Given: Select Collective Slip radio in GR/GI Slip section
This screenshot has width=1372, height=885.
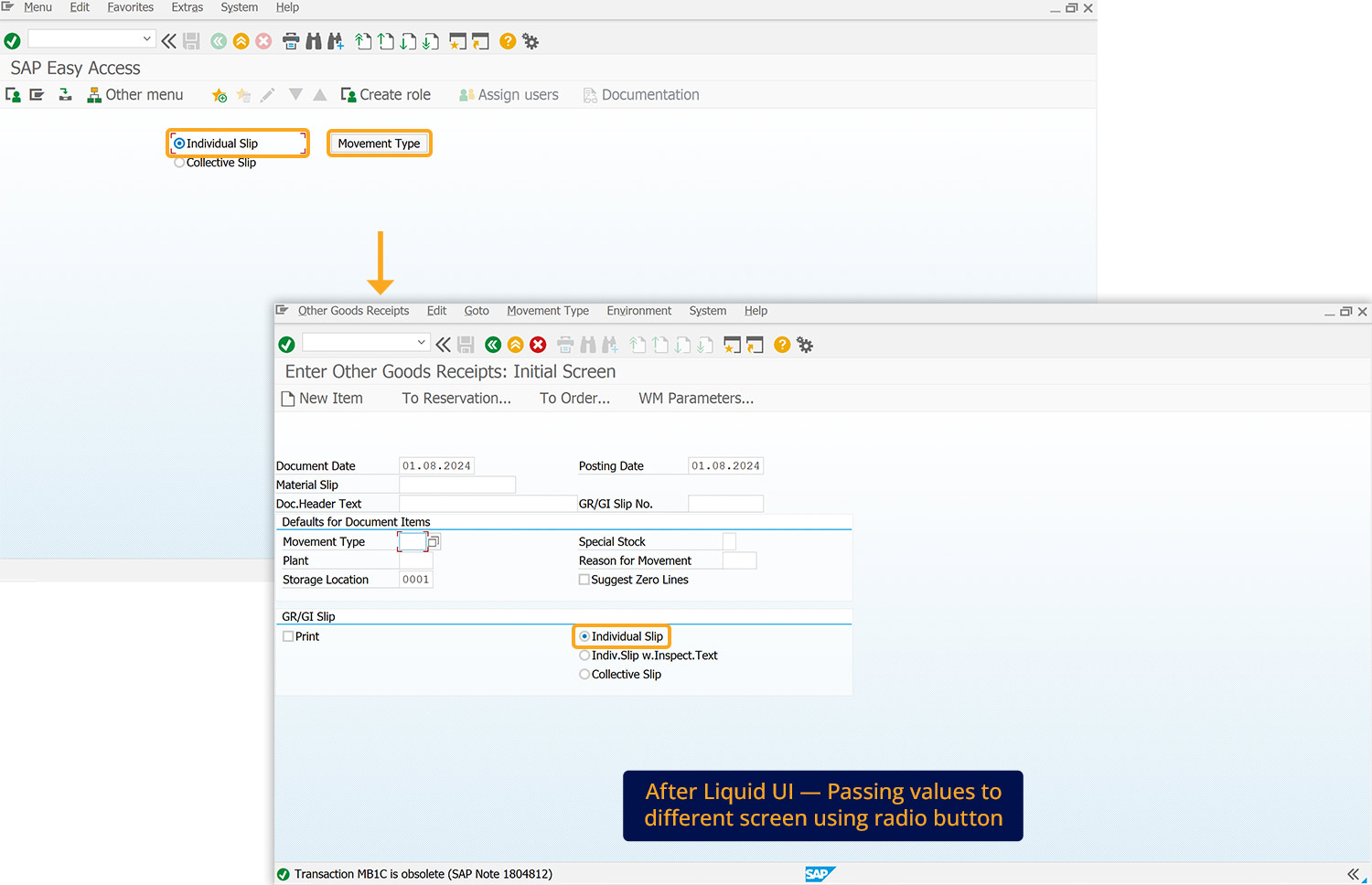Looking at the screenshot, I should 584,675.
